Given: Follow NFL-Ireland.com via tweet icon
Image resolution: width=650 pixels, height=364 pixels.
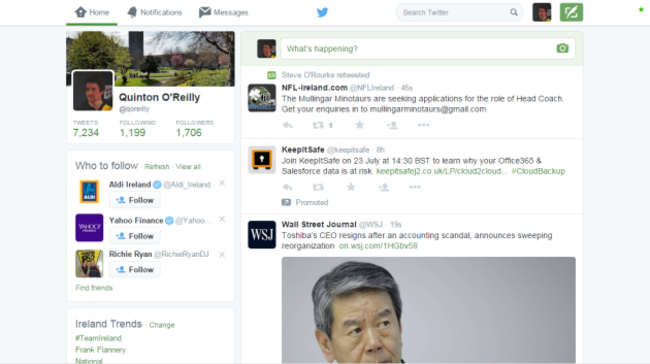Looking at the screenshot, I should pyautogui.click(x=392, y=125).
